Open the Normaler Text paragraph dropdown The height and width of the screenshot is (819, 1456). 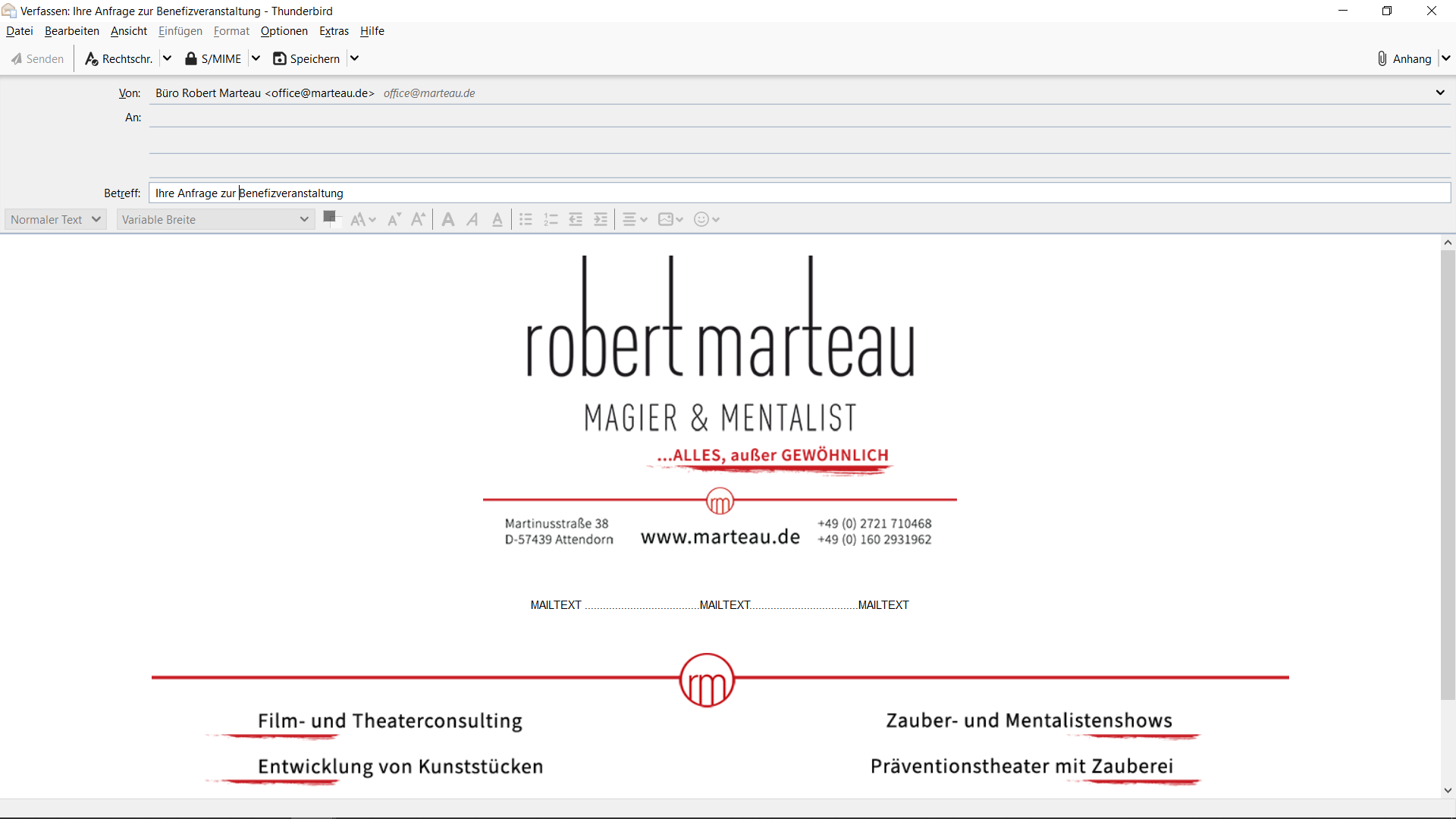pyautogui.click(x=55, y=220)
